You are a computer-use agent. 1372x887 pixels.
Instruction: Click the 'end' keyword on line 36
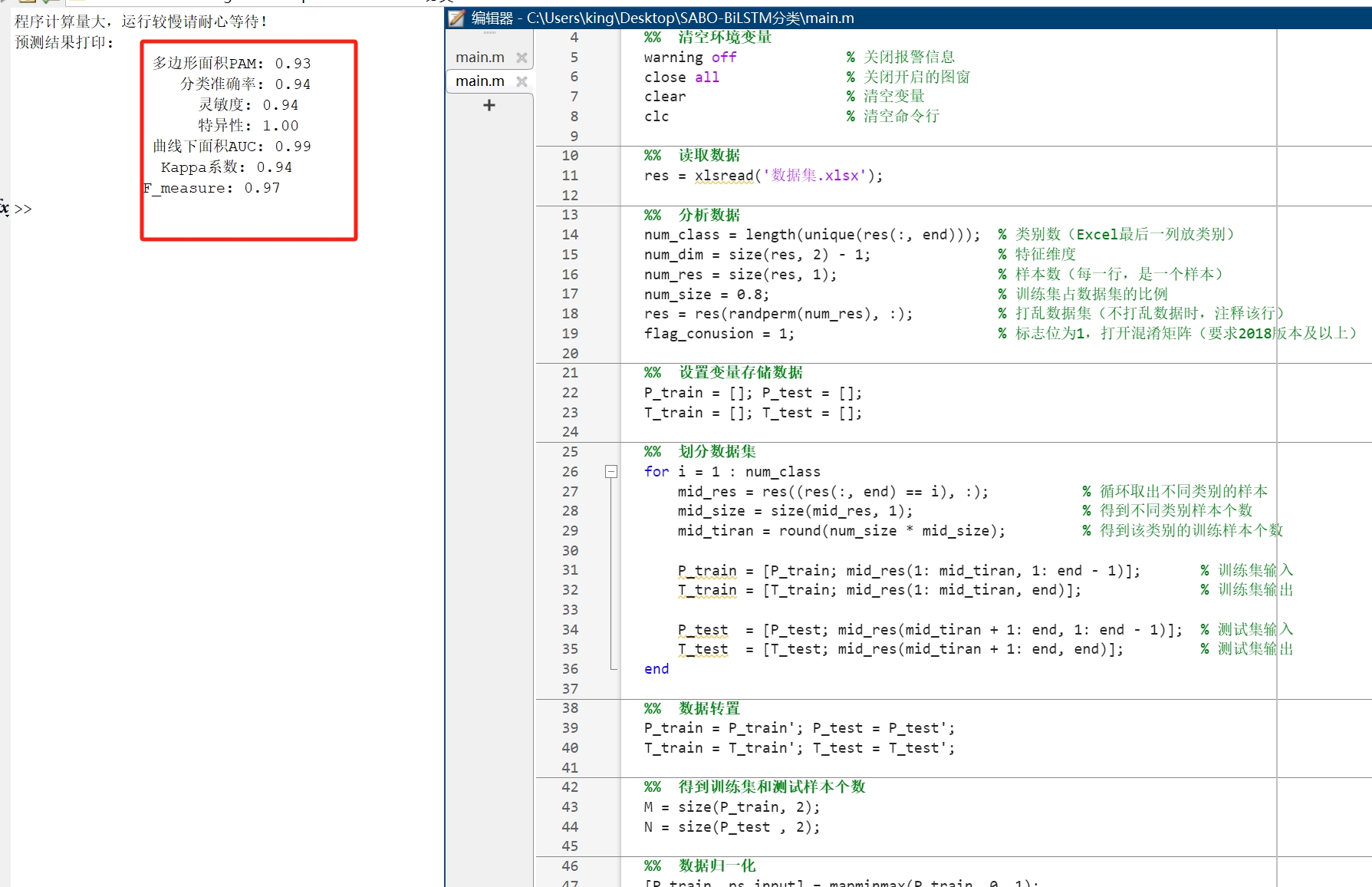click(x=656, y=668)
